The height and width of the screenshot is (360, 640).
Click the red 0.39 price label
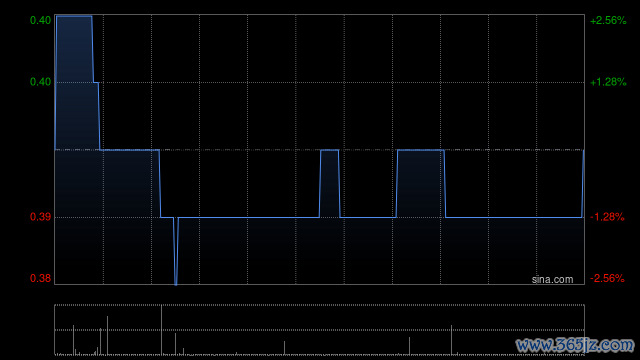40,217
